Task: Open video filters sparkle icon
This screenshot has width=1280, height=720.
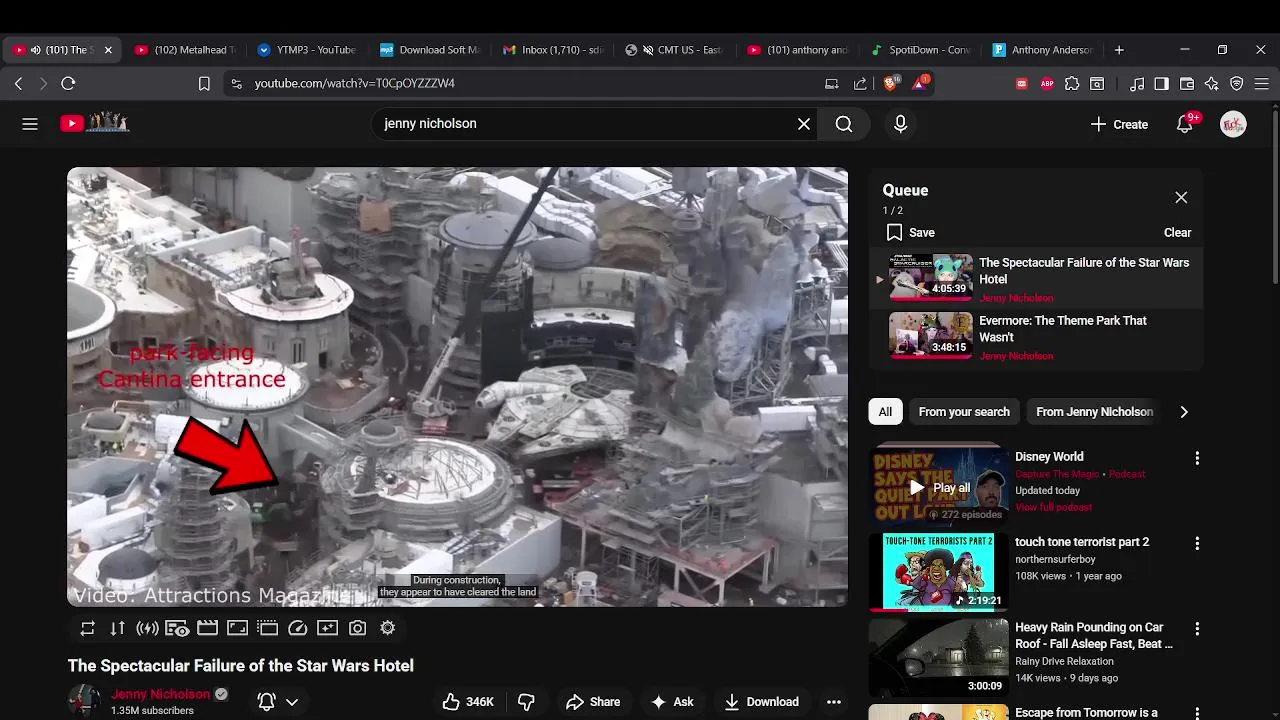Action: pos(327,628)
